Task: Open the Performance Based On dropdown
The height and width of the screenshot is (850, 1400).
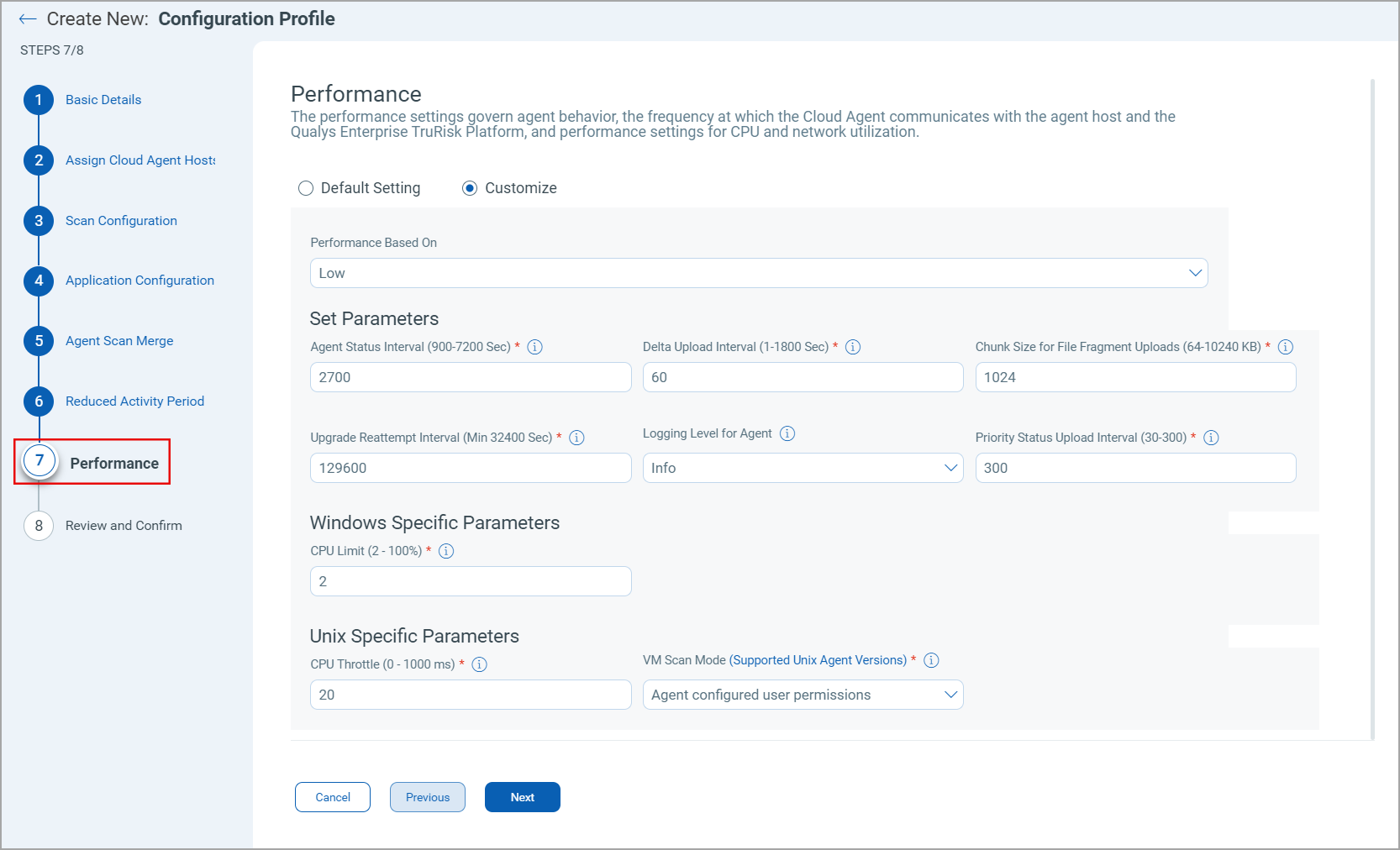Action: pos(759,273)
